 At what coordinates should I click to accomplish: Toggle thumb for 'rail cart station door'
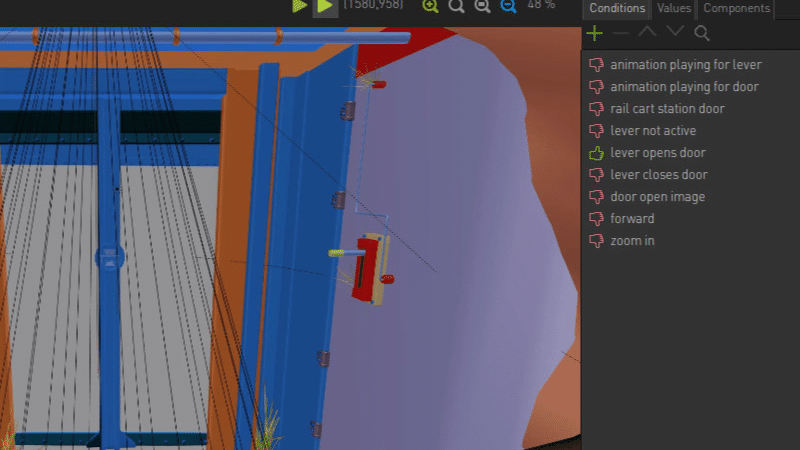596,109
